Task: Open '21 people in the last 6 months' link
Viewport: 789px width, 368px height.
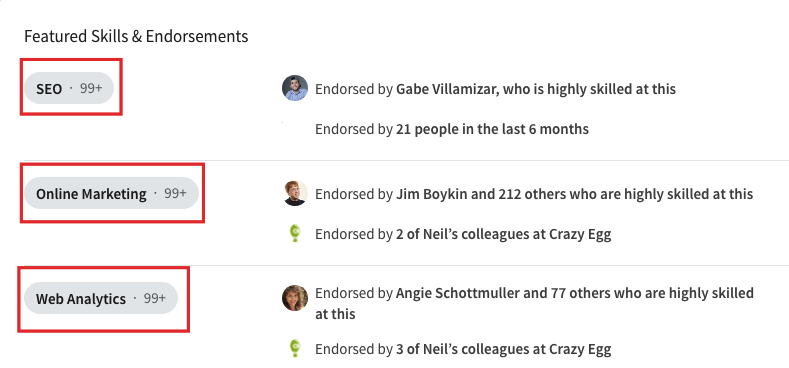Action: tap(492, 129)
